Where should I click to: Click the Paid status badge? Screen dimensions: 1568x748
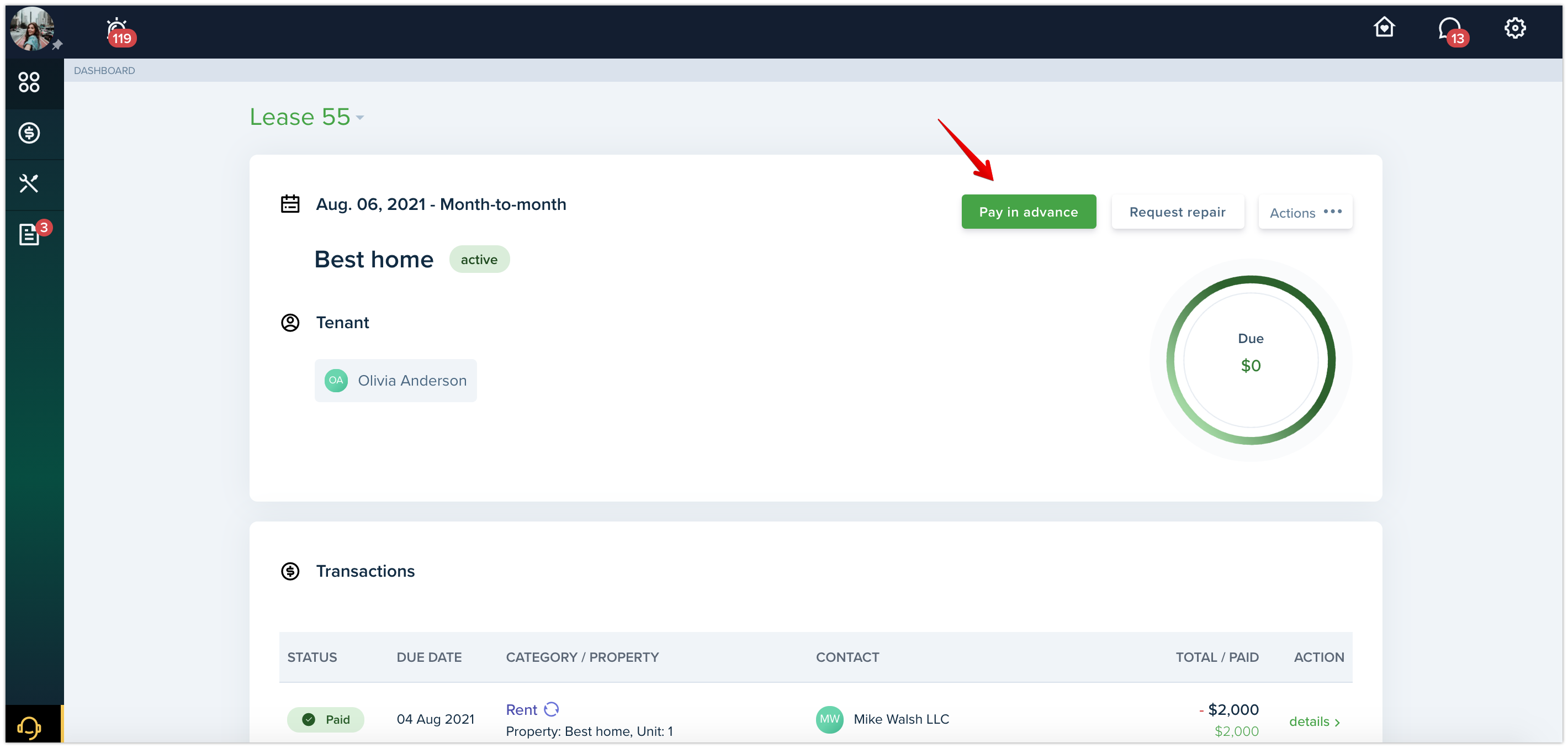tap(326, 719)
